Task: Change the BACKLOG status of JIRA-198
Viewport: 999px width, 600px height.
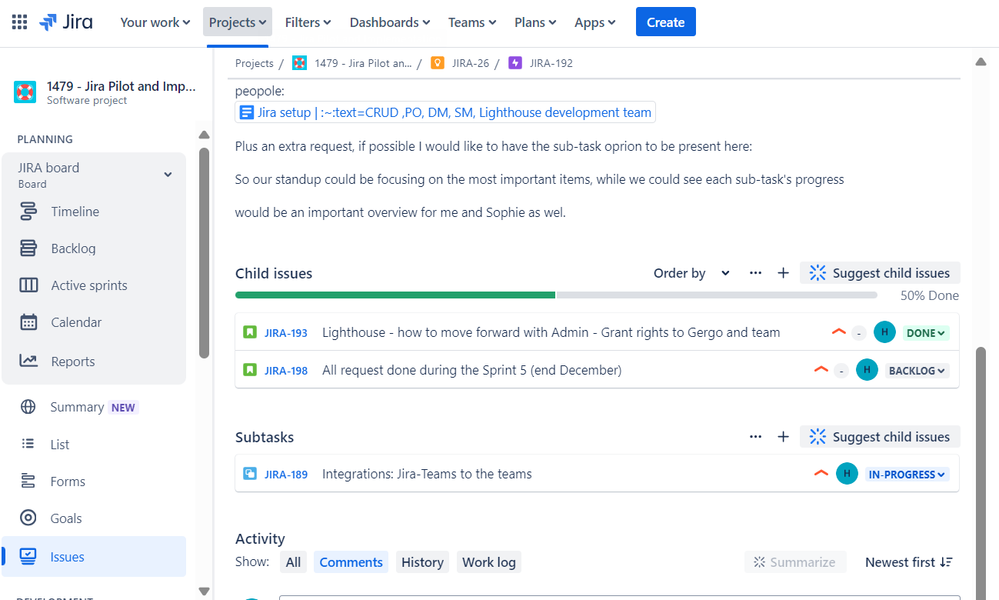Action: (917, 371)
